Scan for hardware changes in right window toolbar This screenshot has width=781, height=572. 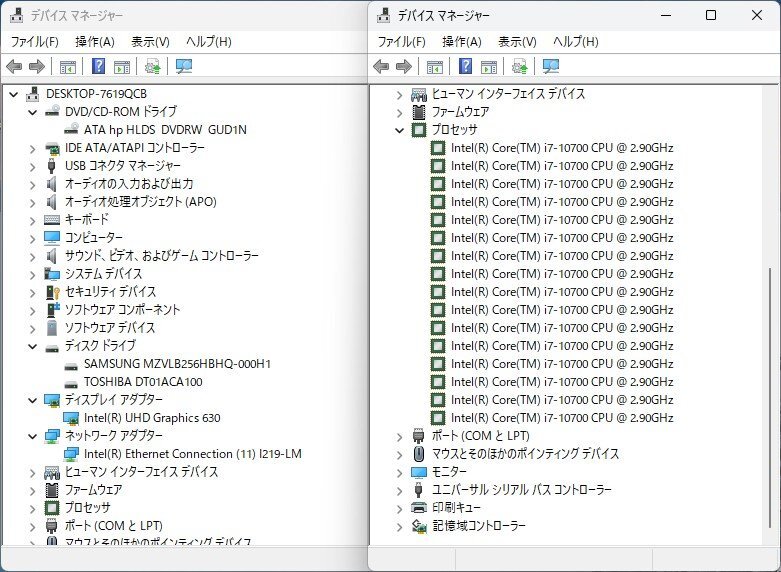pyautogui.click(x=551, y=66)
